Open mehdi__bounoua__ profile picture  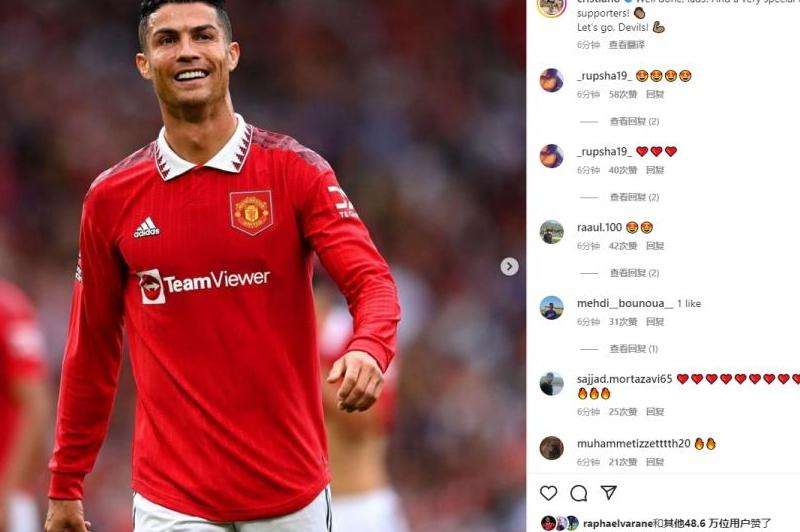[552, 308]
